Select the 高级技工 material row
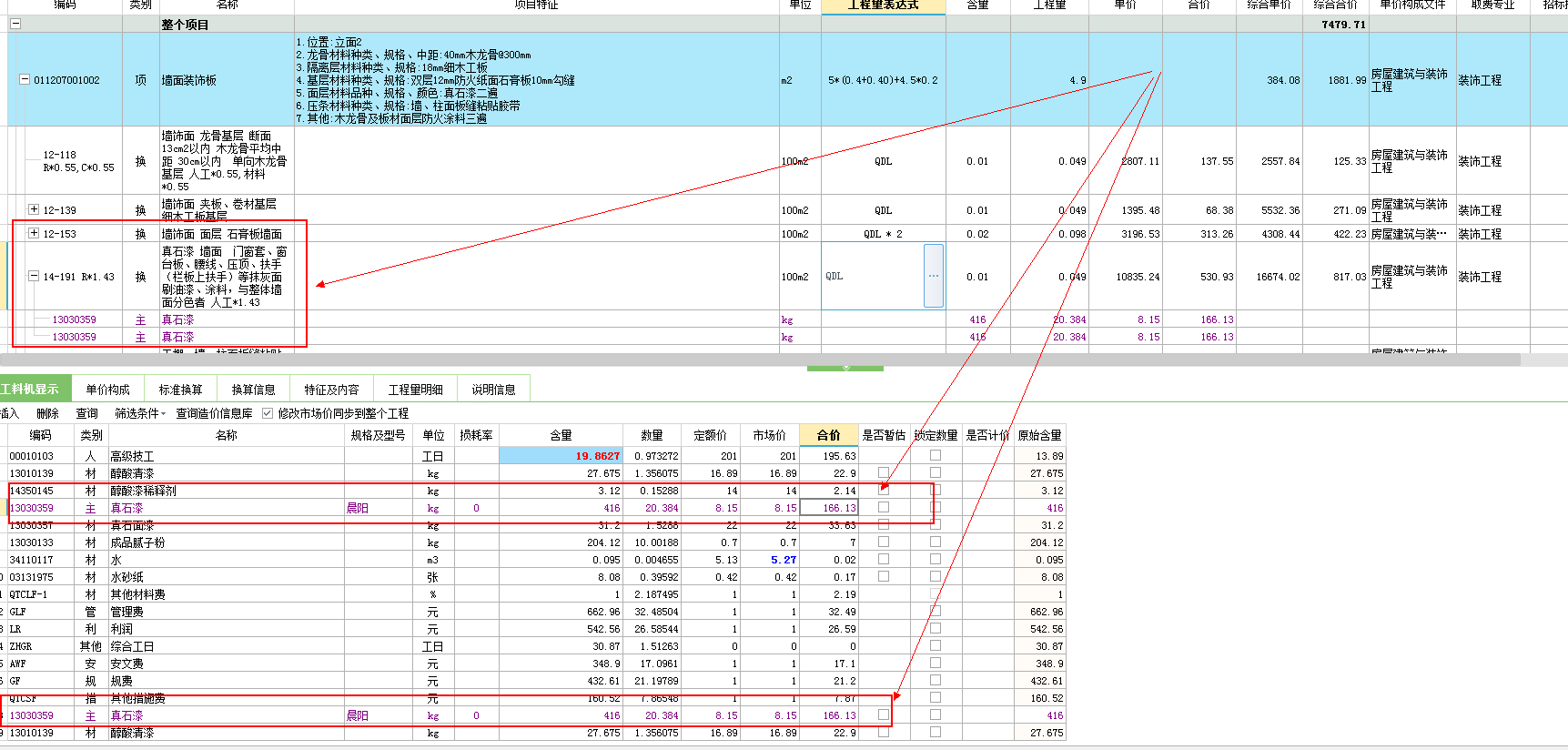Viewport: 1568px width, 750px height. (532, 456)
